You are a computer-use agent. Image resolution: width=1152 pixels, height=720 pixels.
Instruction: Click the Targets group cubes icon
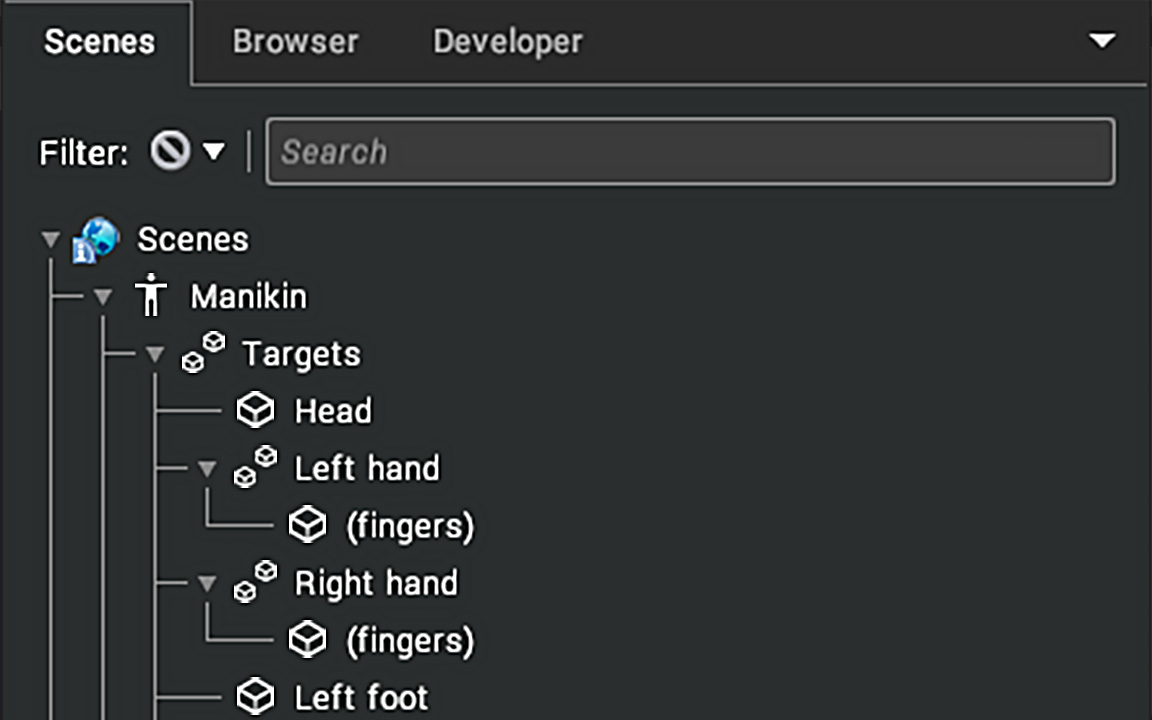coord(204,353)
